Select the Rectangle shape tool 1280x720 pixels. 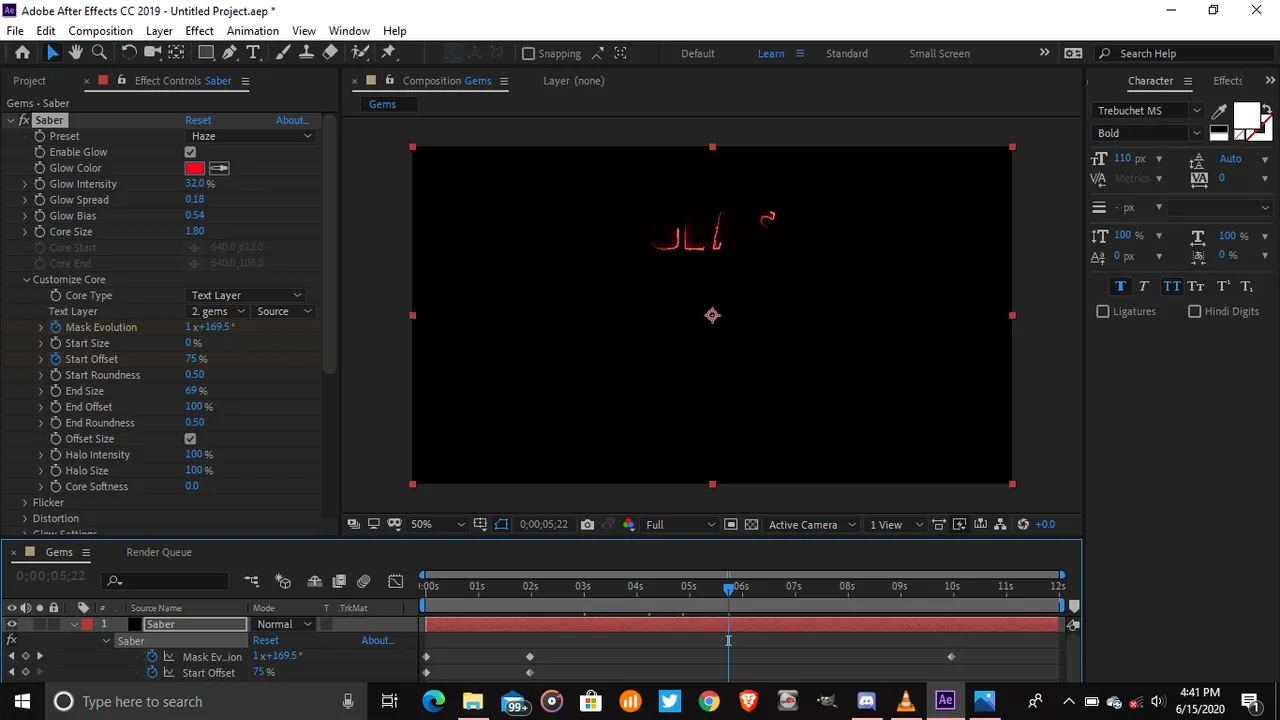tap(206, 53)
